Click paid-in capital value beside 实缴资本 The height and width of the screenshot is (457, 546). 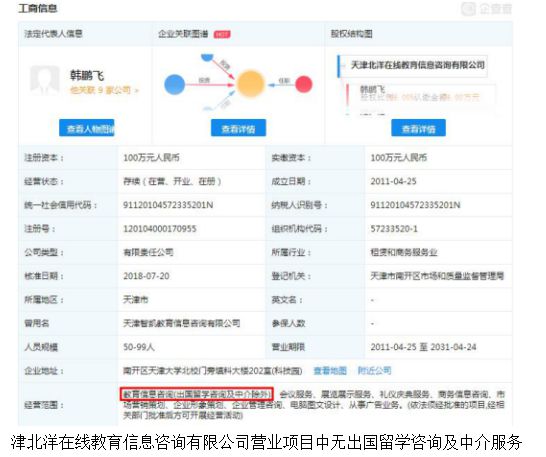click(x=399, y=158)
